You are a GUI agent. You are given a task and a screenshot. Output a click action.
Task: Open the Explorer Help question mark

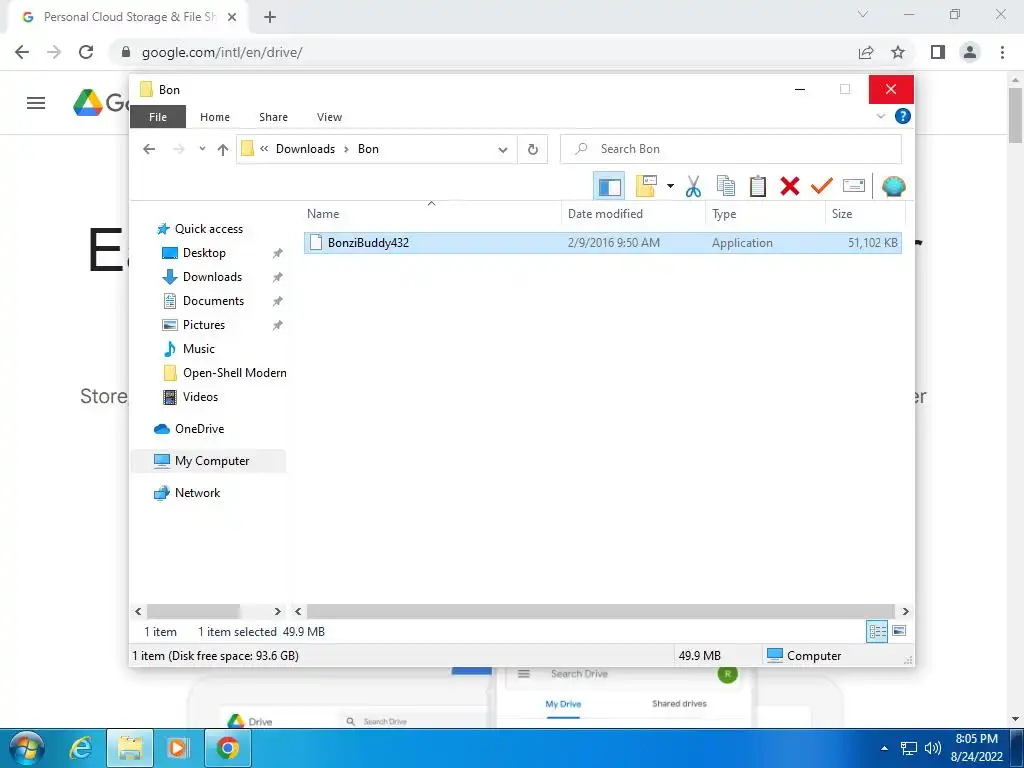pos(903,116)
